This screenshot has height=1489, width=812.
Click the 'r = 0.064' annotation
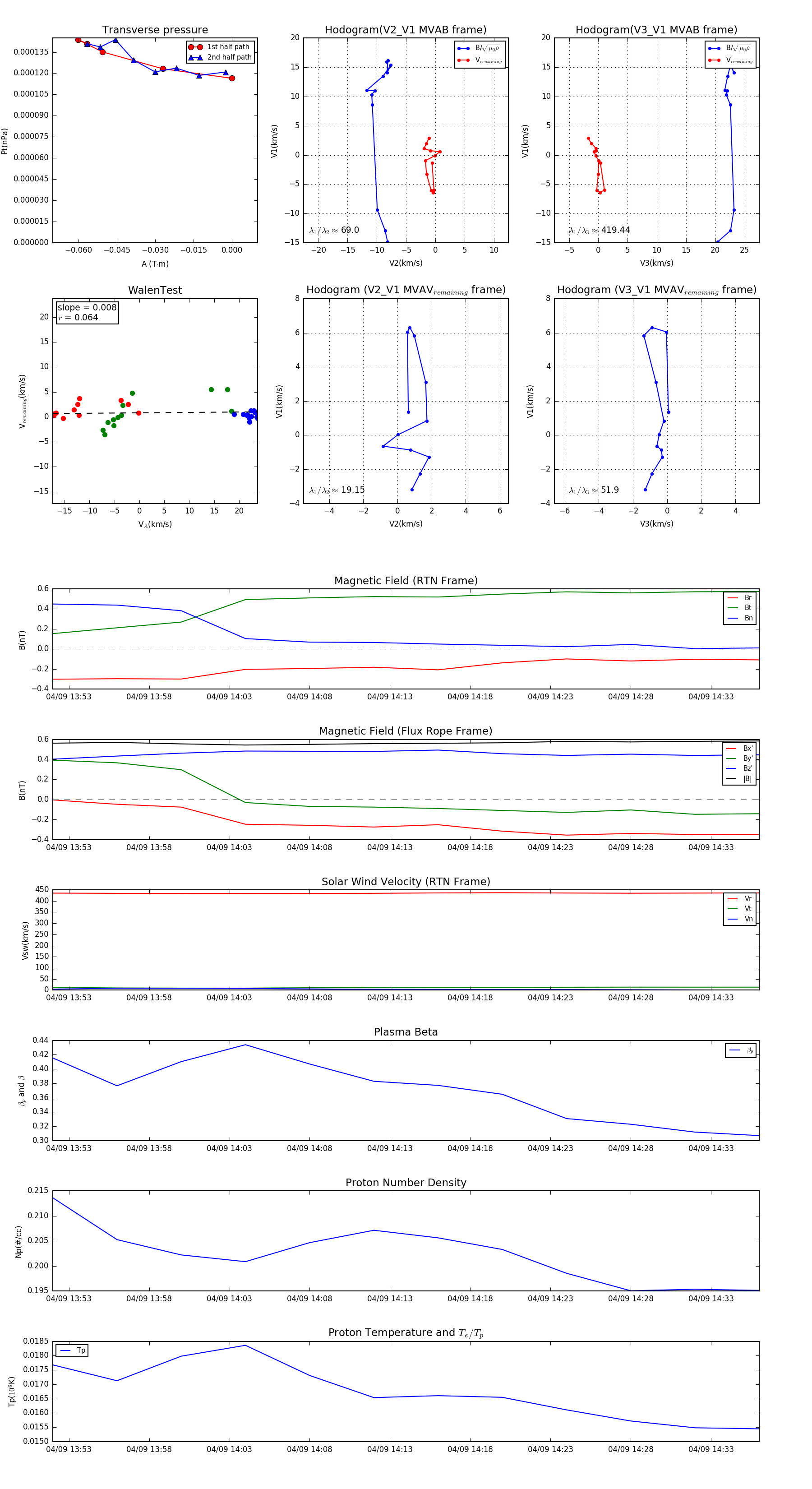click(x=78, y=317)
